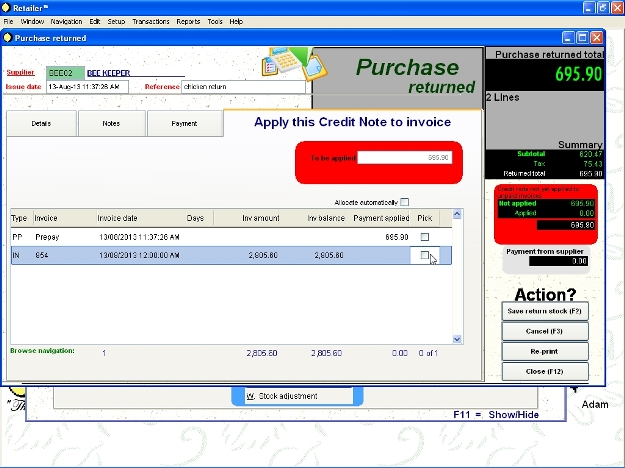
Task: Click the Supplier link label
Action: 21,73
